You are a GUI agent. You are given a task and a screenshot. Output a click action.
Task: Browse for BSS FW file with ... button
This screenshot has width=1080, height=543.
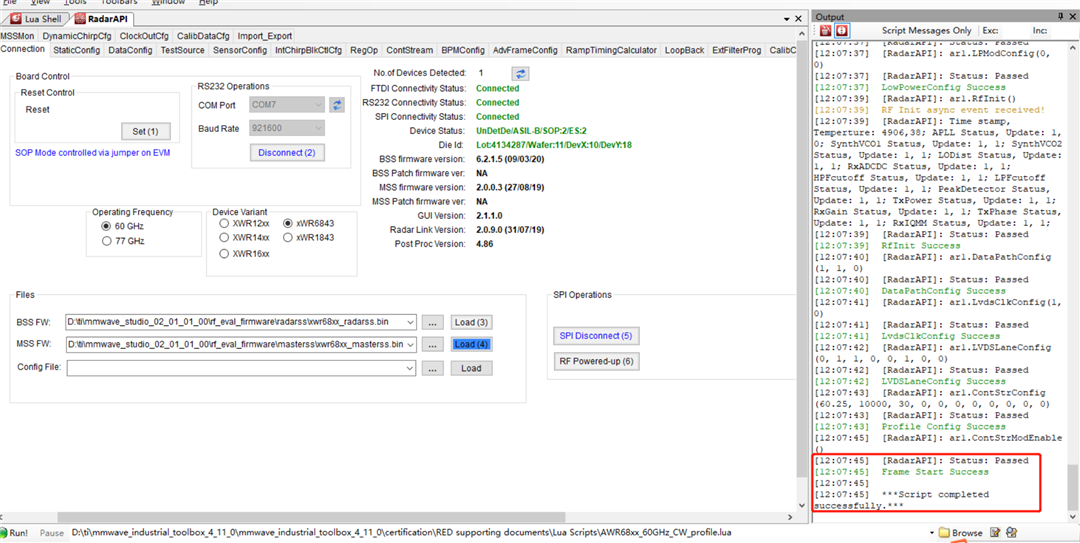pos(432,322)
